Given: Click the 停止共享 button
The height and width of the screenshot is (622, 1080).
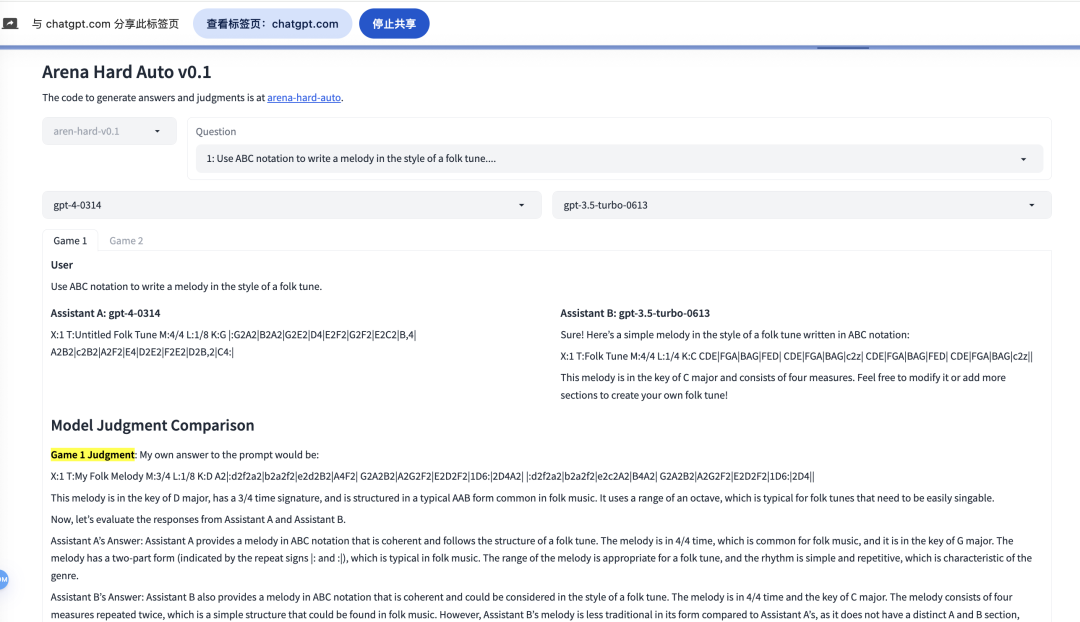Looking at the screenshot, I should (x=394, y=23).
